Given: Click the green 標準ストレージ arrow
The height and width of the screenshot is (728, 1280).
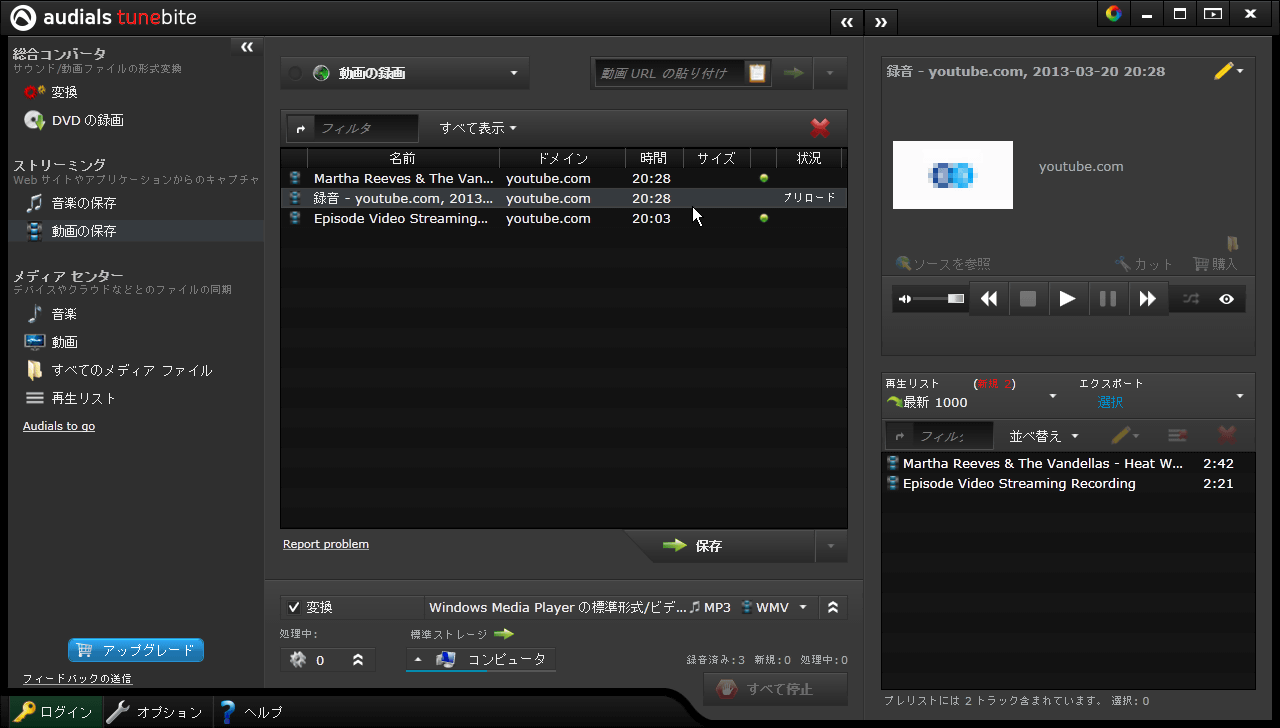Looking at the screenshot, I should pos(503,634).
